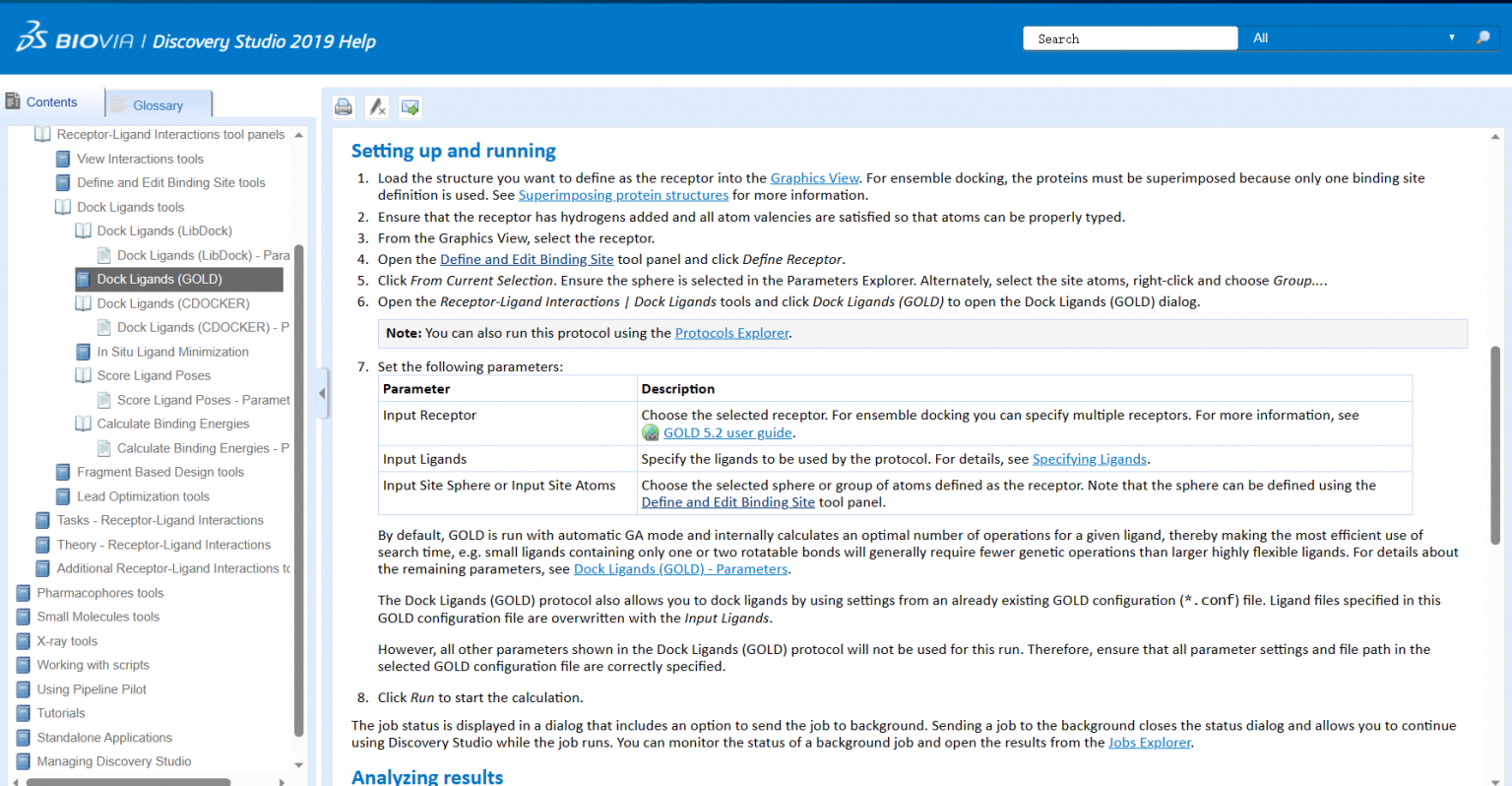Switch to the Glossary tab

pyautogui.click(x=157, y=105)
